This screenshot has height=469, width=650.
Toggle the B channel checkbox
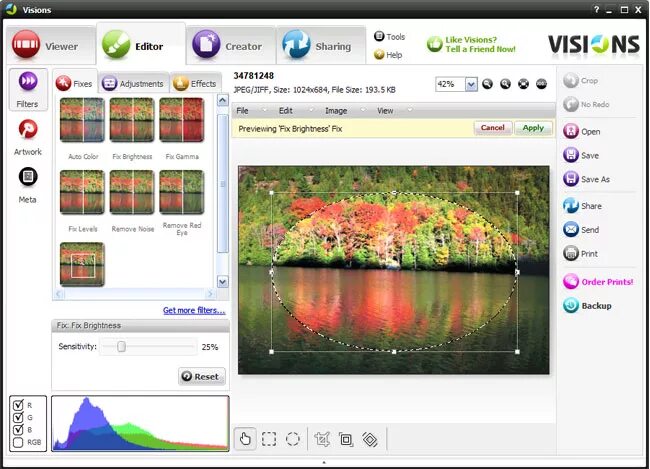point(18,430)
